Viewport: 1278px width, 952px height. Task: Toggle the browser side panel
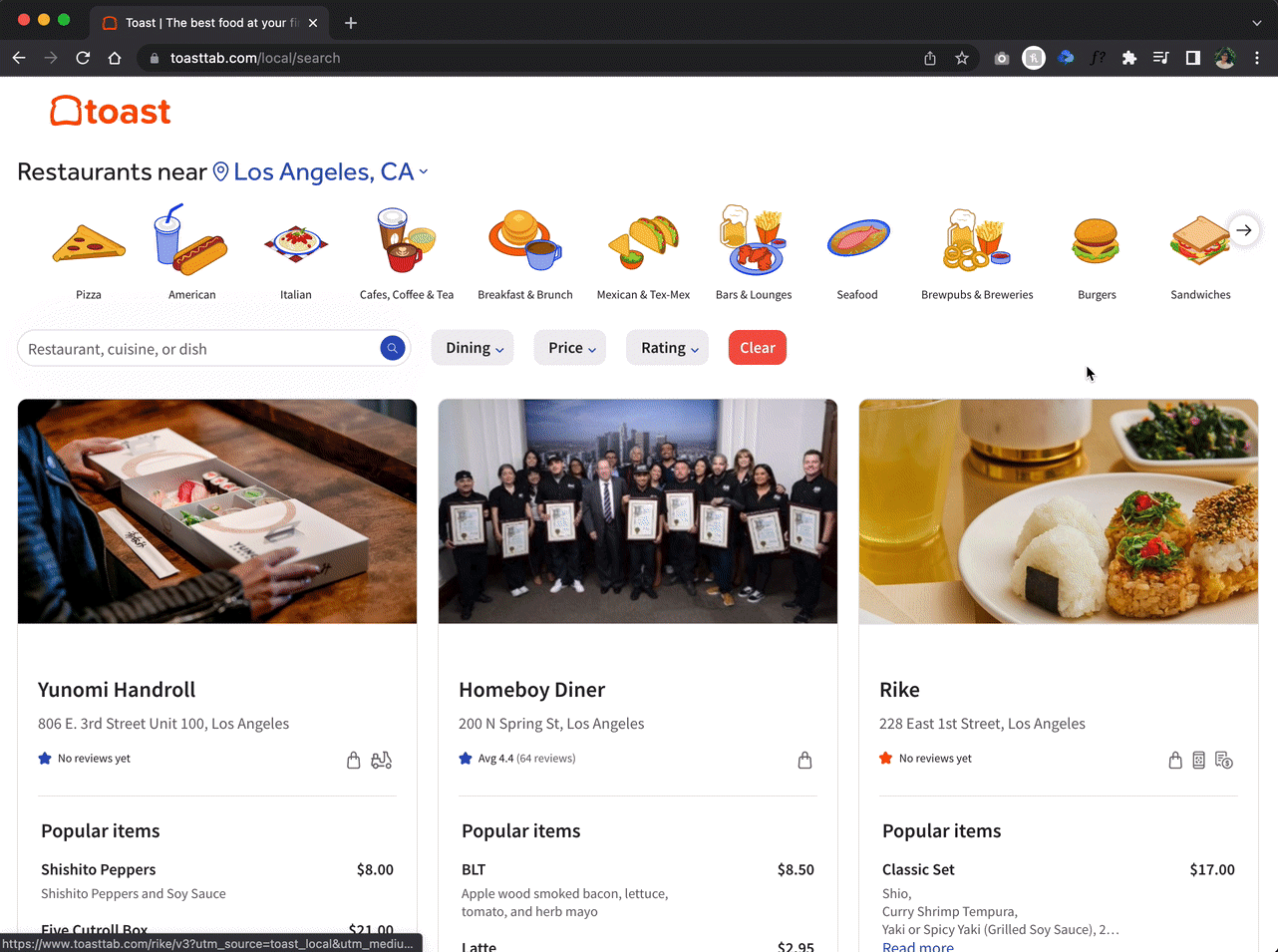tap(1193, 58)
